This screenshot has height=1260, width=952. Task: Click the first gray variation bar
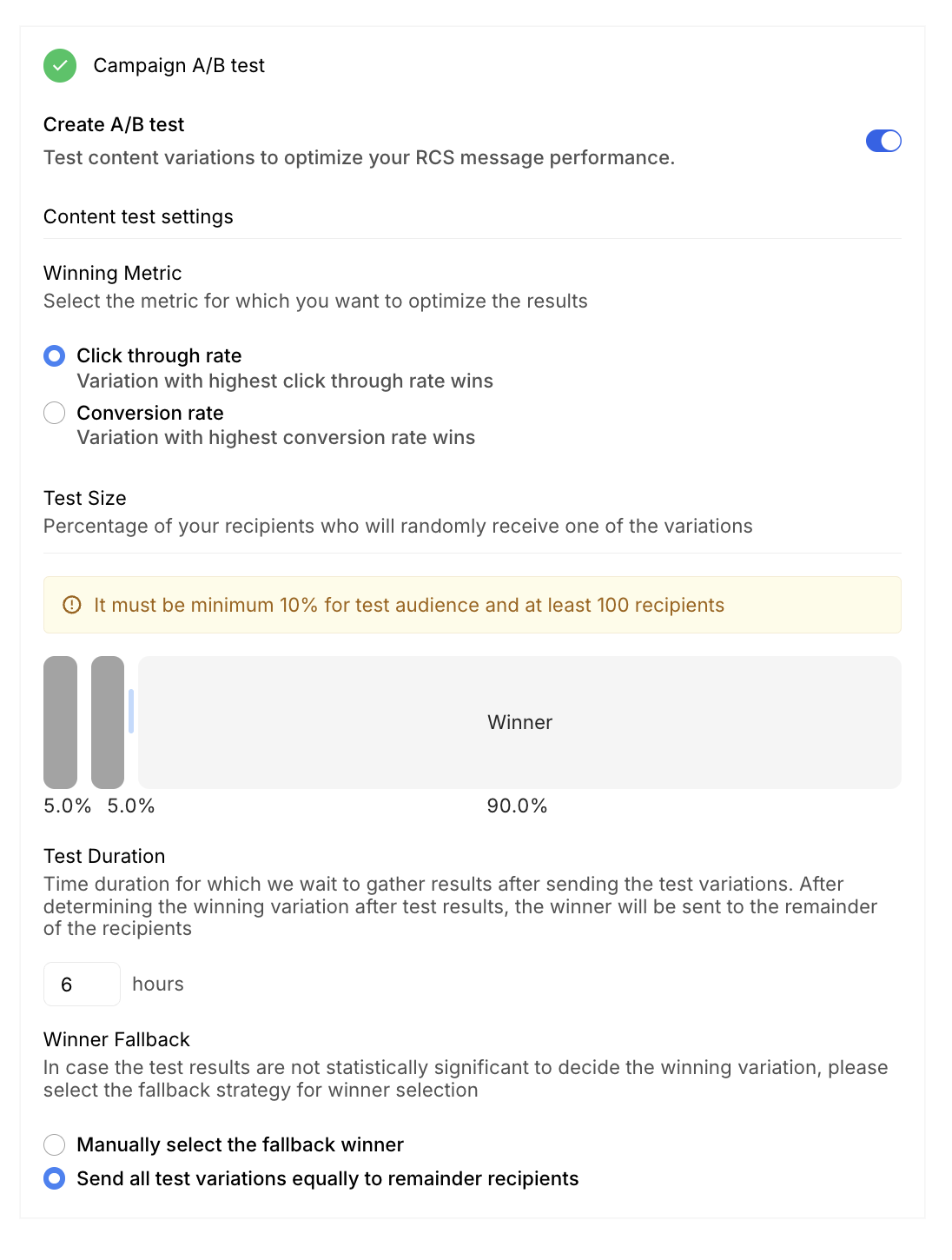61,722
